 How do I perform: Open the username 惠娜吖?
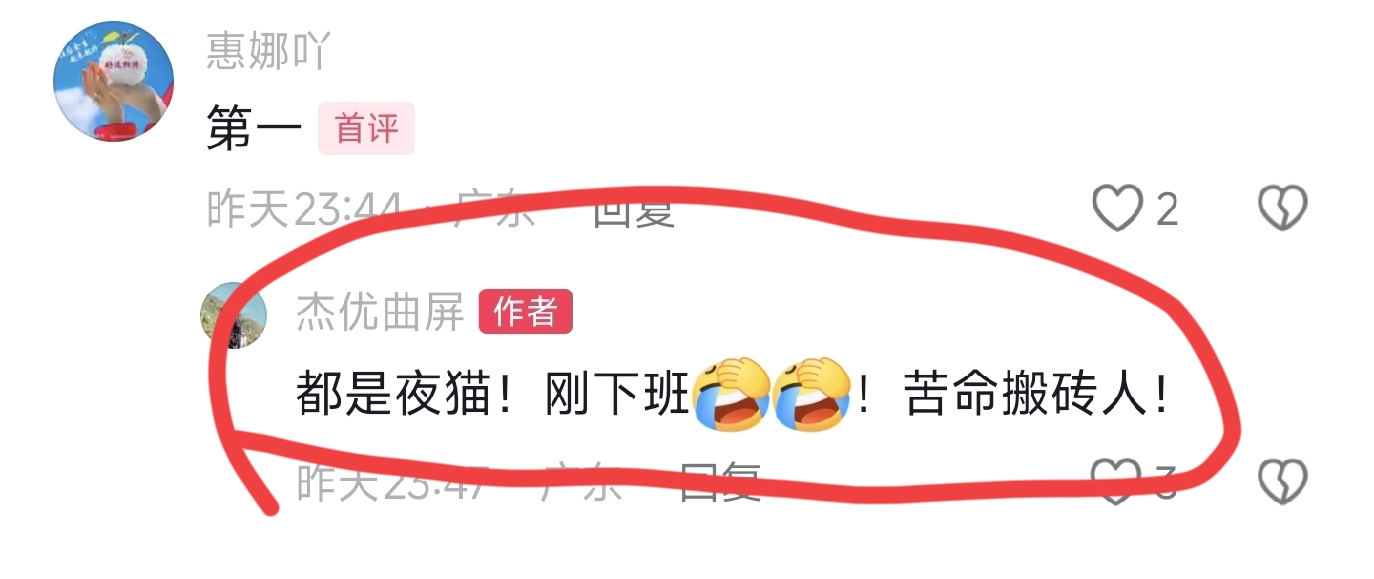point(267,50)
